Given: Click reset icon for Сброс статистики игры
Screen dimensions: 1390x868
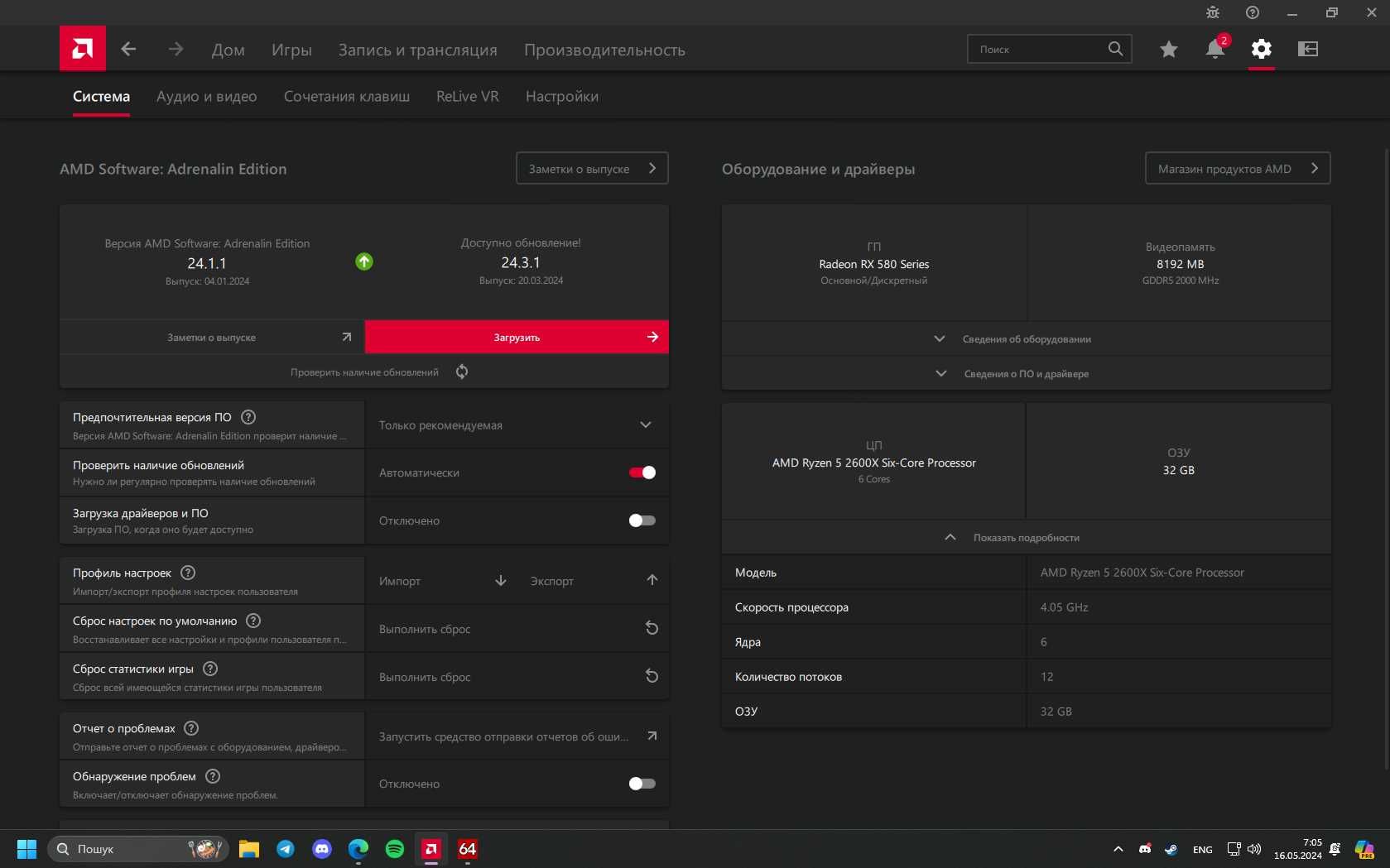Looking at the screenshot, I should point(652,676).
